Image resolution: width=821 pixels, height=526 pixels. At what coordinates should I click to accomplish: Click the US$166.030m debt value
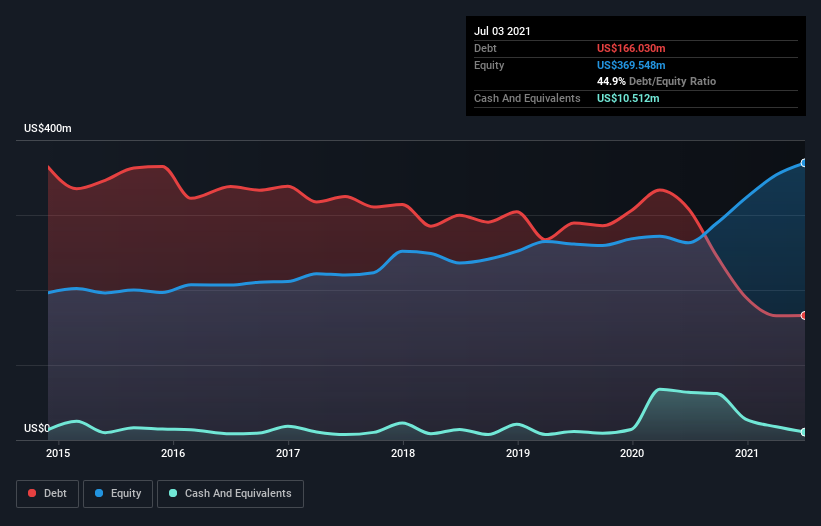[631, 48]
